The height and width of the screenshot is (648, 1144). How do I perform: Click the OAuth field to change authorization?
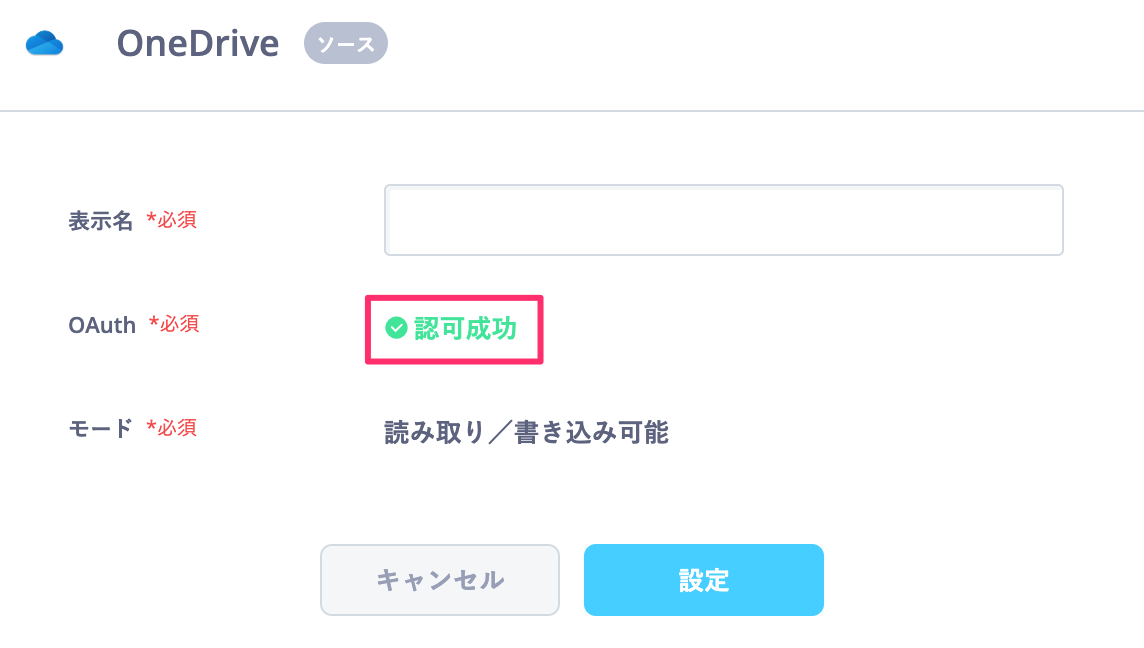click(453, 328)
